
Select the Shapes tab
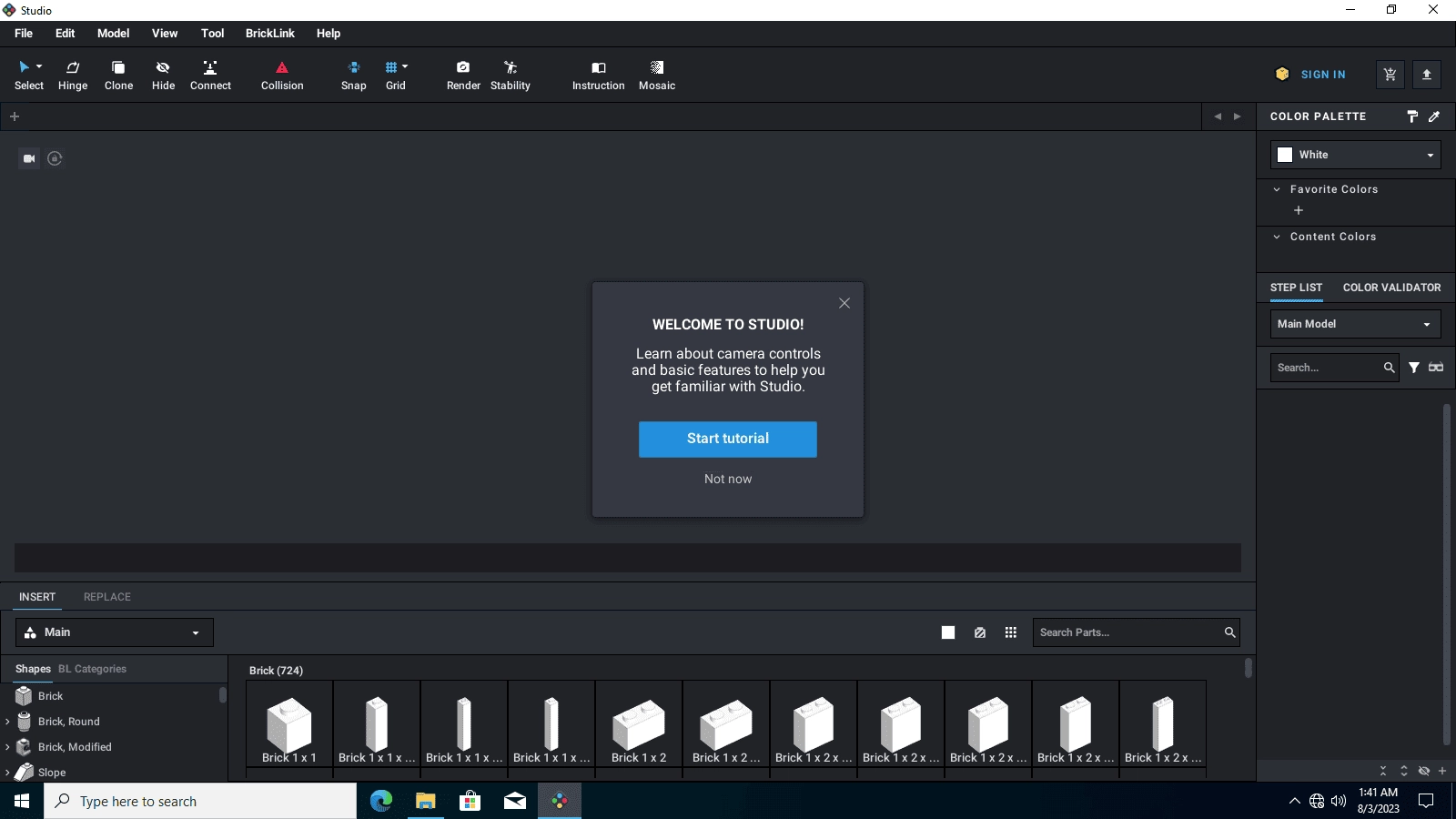[x=33, y=669]
